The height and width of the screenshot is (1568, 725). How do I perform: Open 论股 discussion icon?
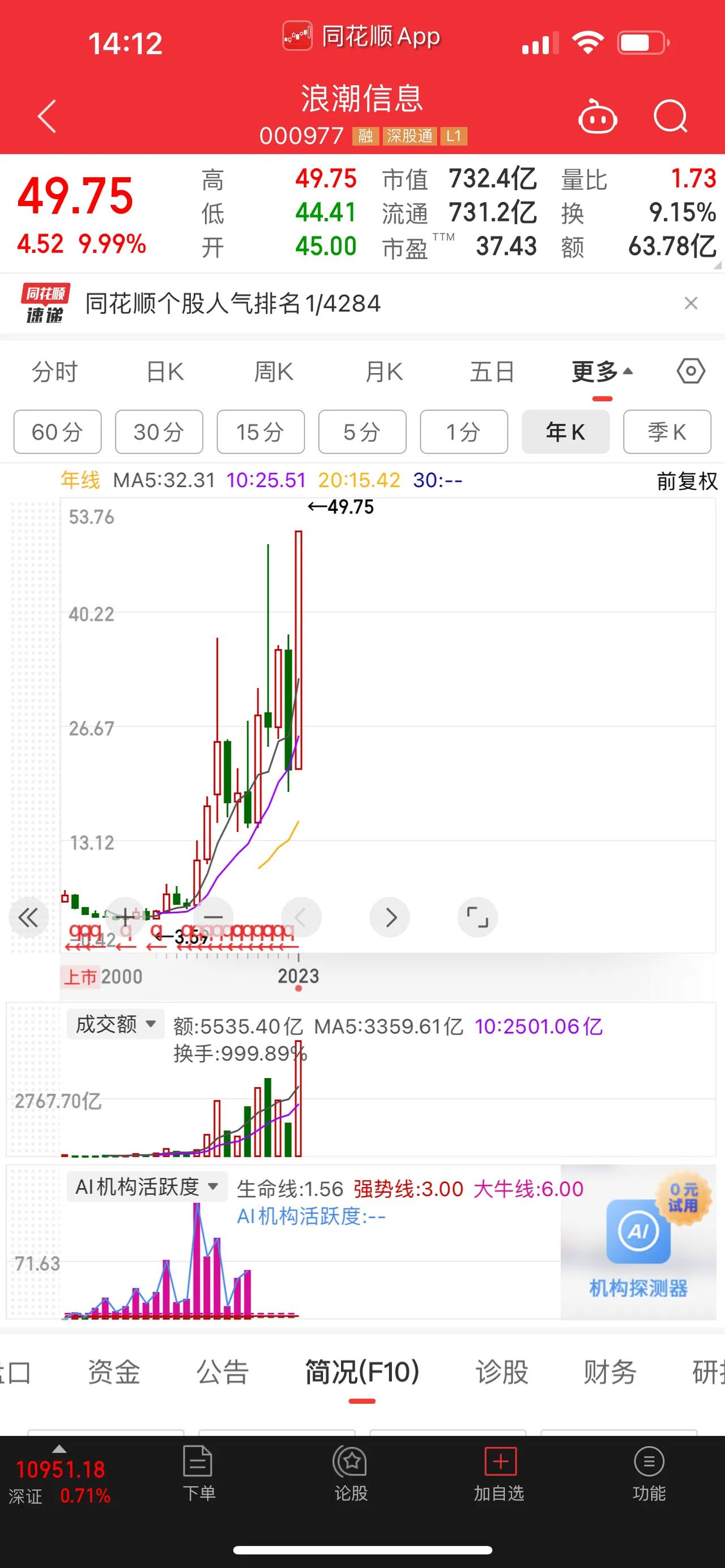point(351,1473)
